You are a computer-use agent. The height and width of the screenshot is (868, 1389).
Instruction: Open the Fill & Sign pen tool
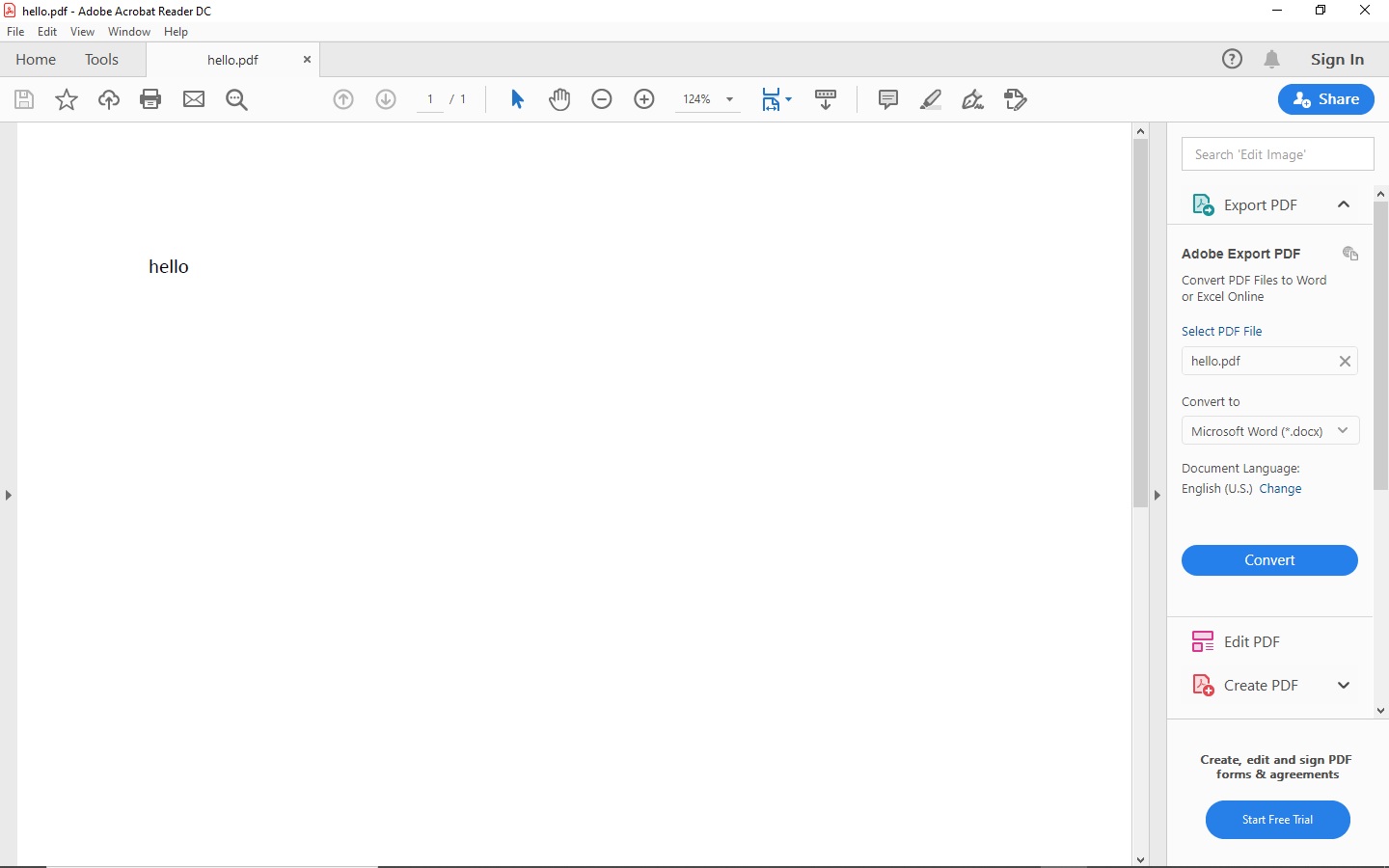pyautogui.click(x=973, y=99)
